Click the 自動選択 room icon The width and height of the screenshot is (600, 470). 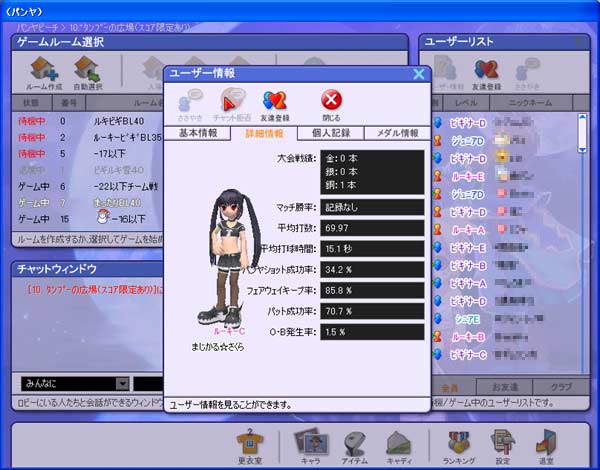click(88, 69)
